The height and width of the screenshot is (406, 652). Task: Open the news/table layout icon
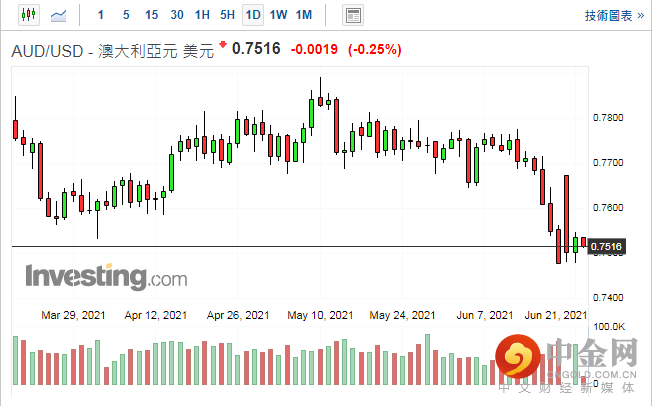pyautogui.click(x=353, y=15)
